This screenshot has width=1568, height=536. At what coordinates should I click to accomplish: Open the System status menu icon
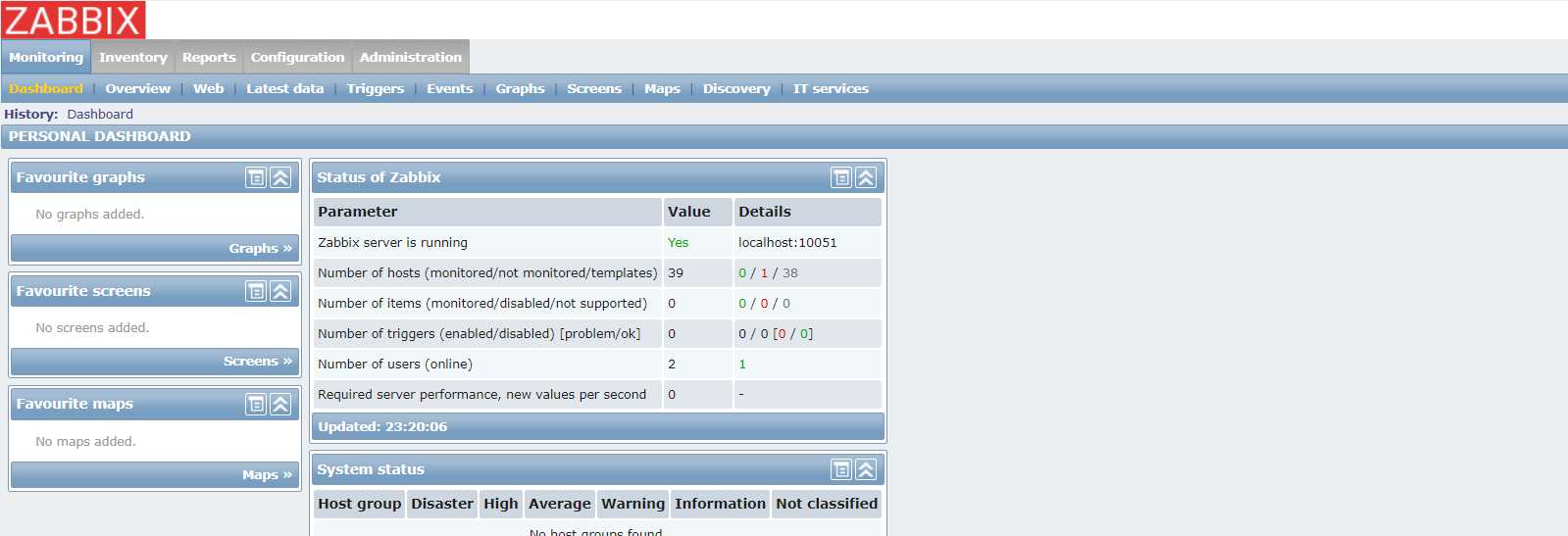pos(841,469)
